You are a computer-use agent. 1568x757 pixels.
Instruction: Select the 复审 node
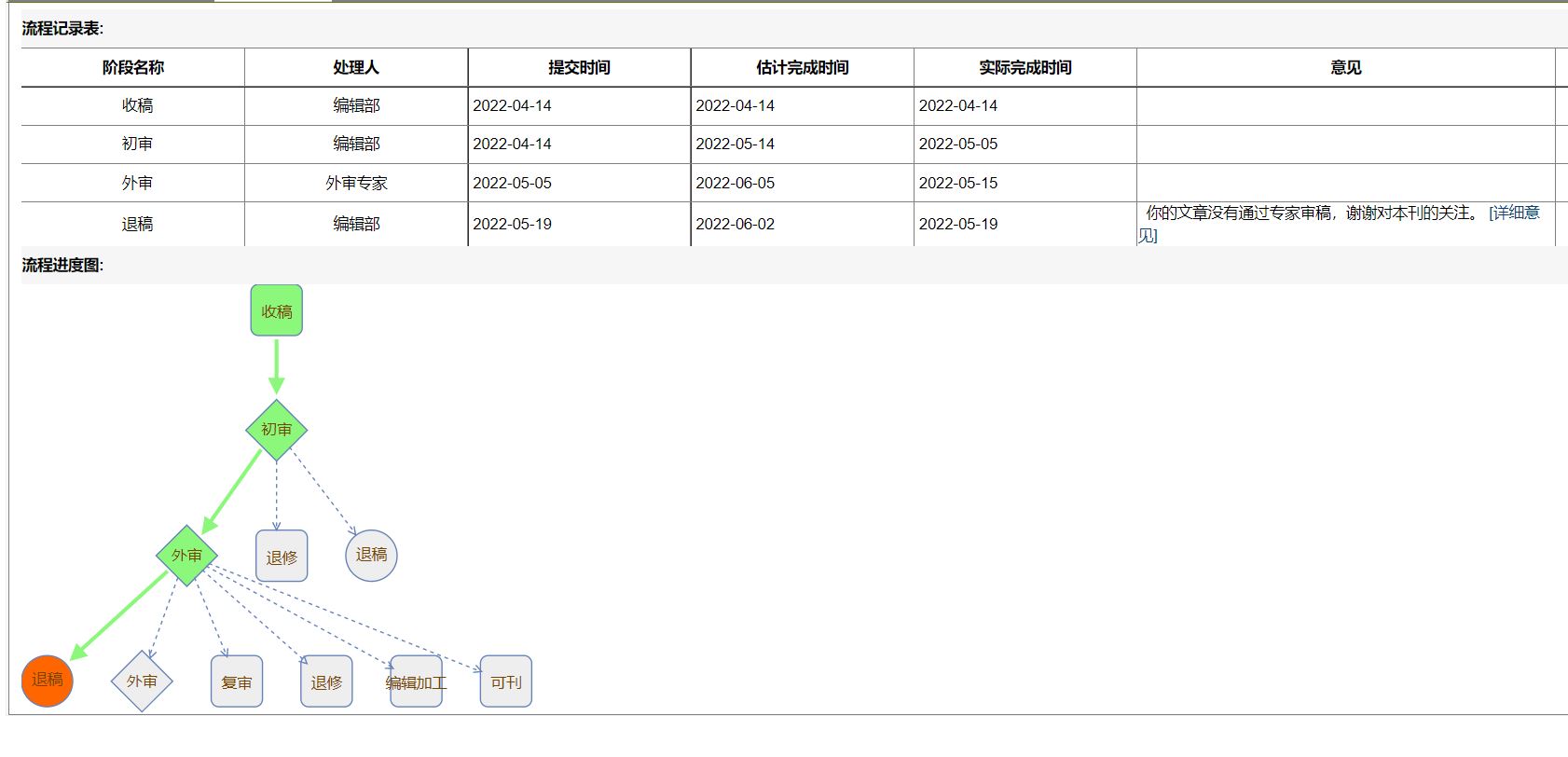[237, 681]
